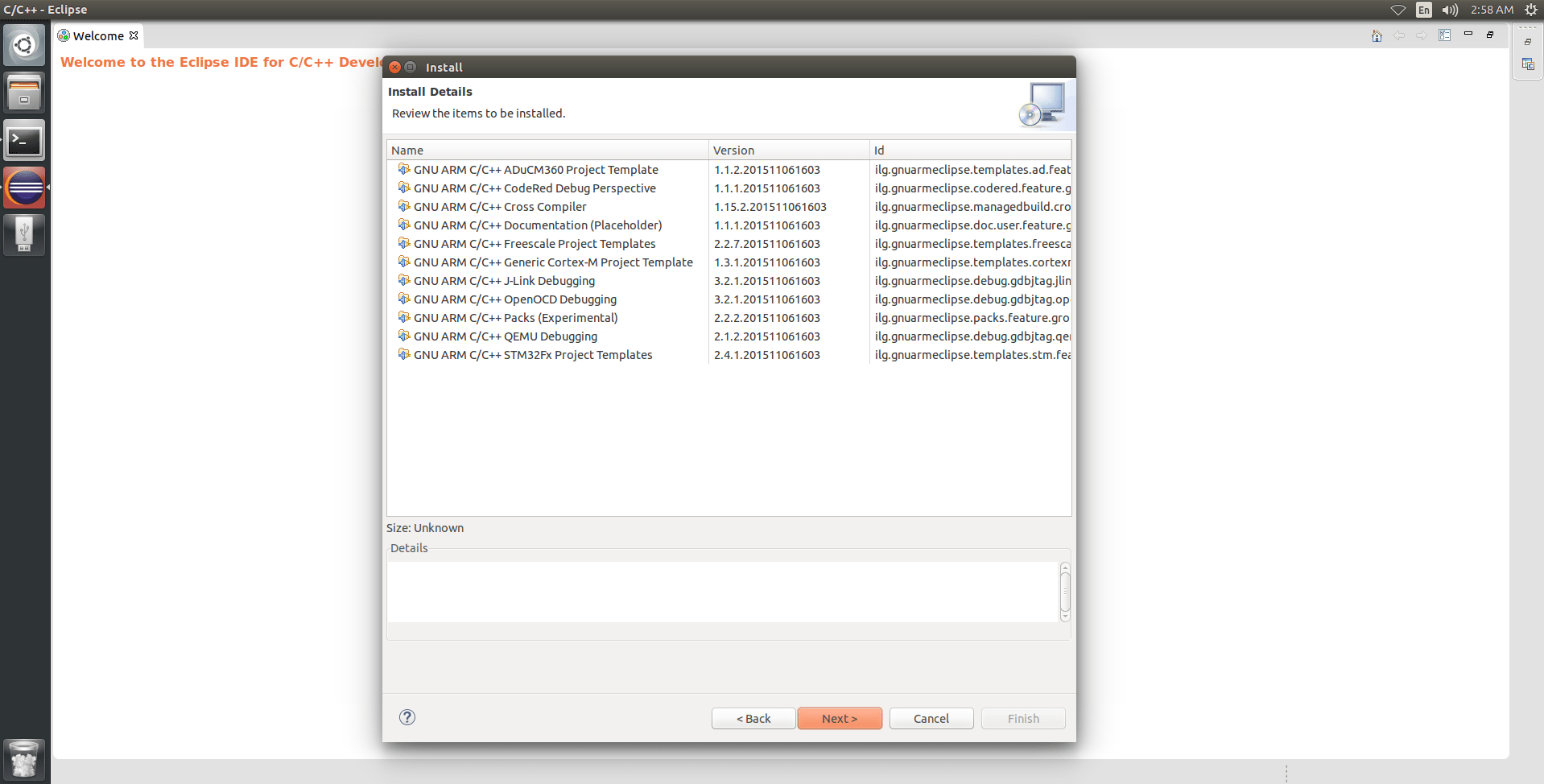Select GNU ARM C/C++ OpenOCD Debugging
Image resolution: width=1544 pixels, height=784 pixels.
click(515, 299)
